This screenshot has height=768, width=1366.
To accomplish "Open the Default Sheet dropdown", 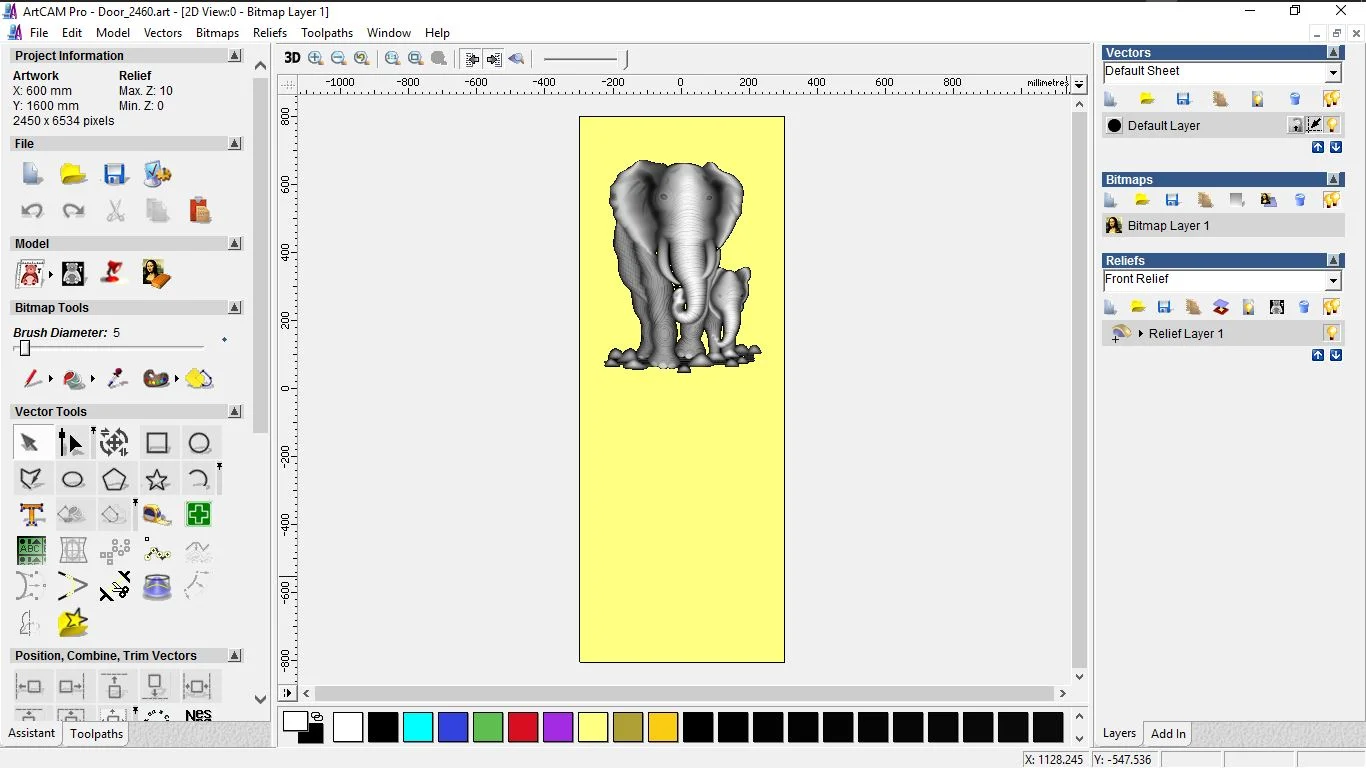I will 1333,73.
